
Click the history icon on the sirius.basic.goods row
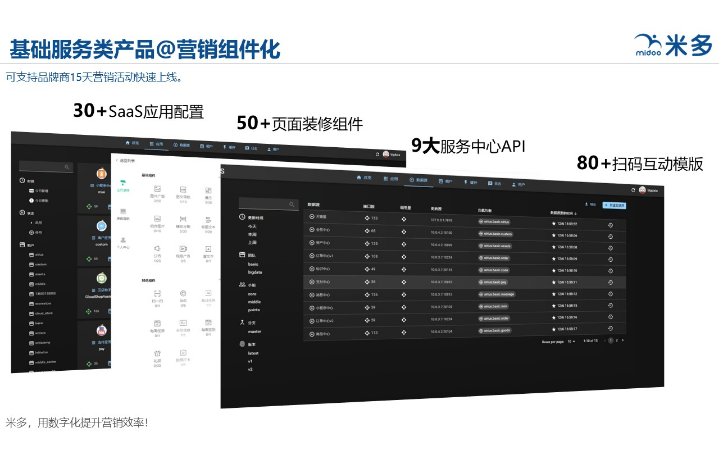tap(611, 328)
